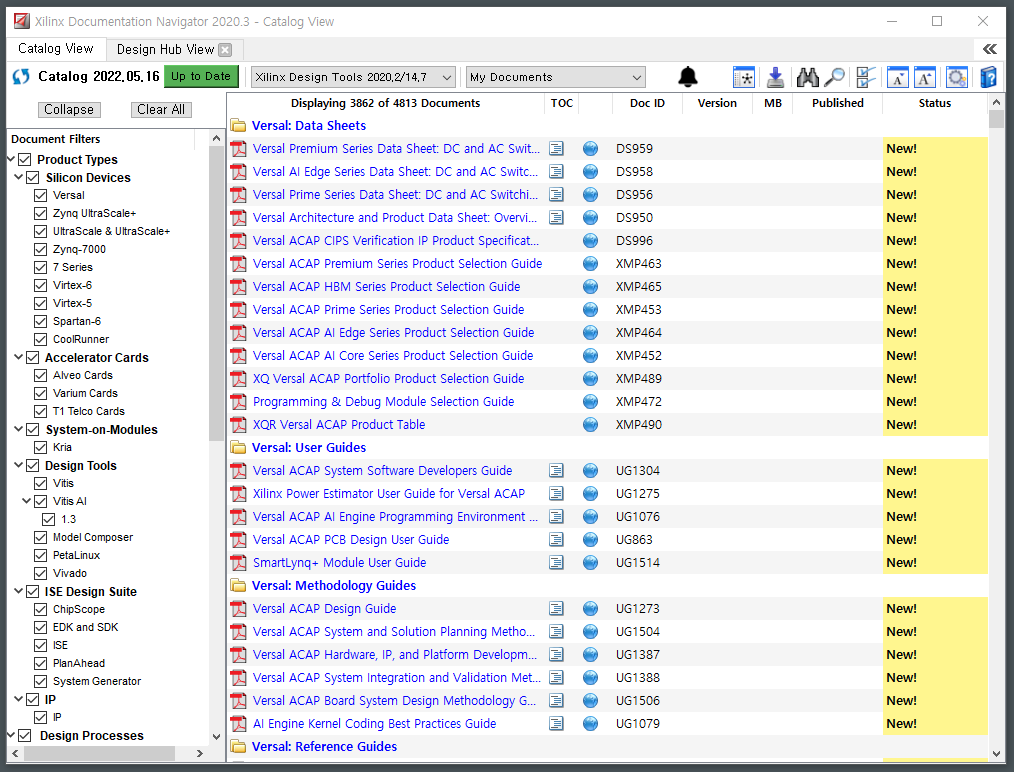This screenshot has height=772, width=1014.
Task: Click PDF icon of XQR Versal ACAP Product Table
Action: coord(239,425)
